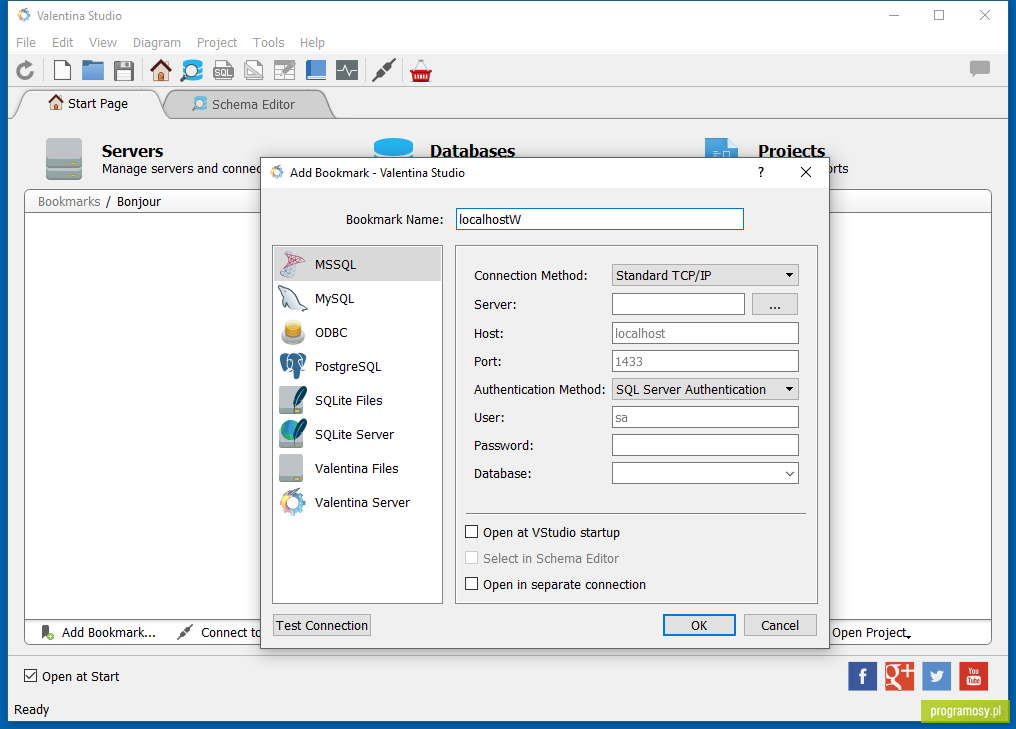Open the Twitter social icon

click(x=936, y=677)
